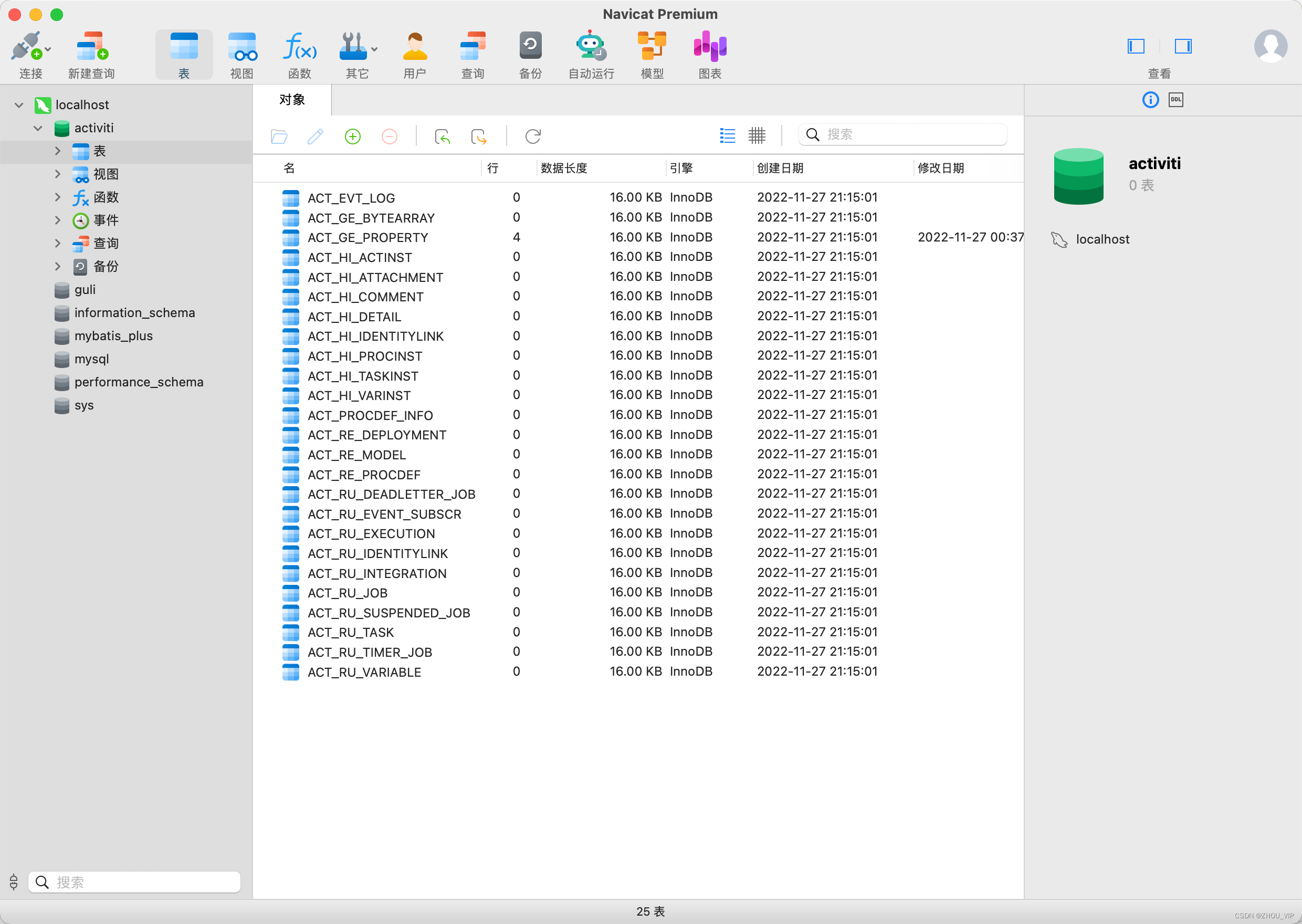Open the Charts toolbar icon

tap(709, 47)
